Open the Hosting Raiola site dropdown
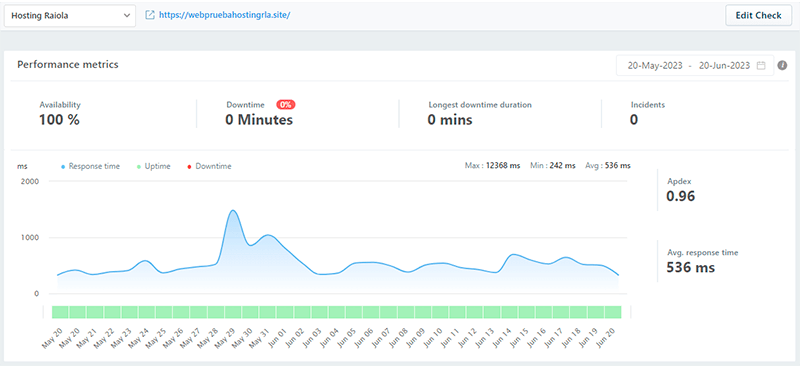The height and width of the screenshot is (367, 800). tap(70, 16)
